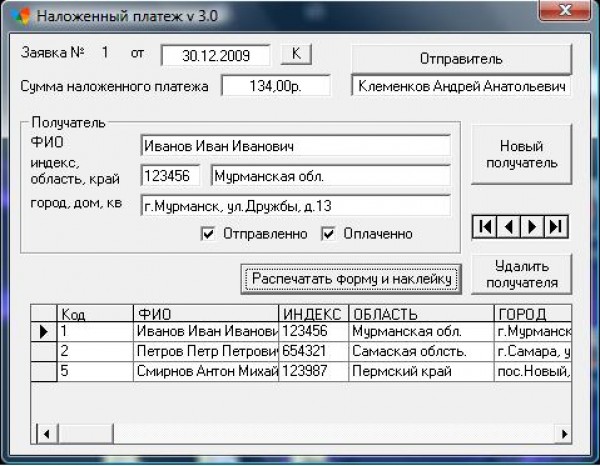
Task: Click Новый получатель button
Action: (521, 153)
